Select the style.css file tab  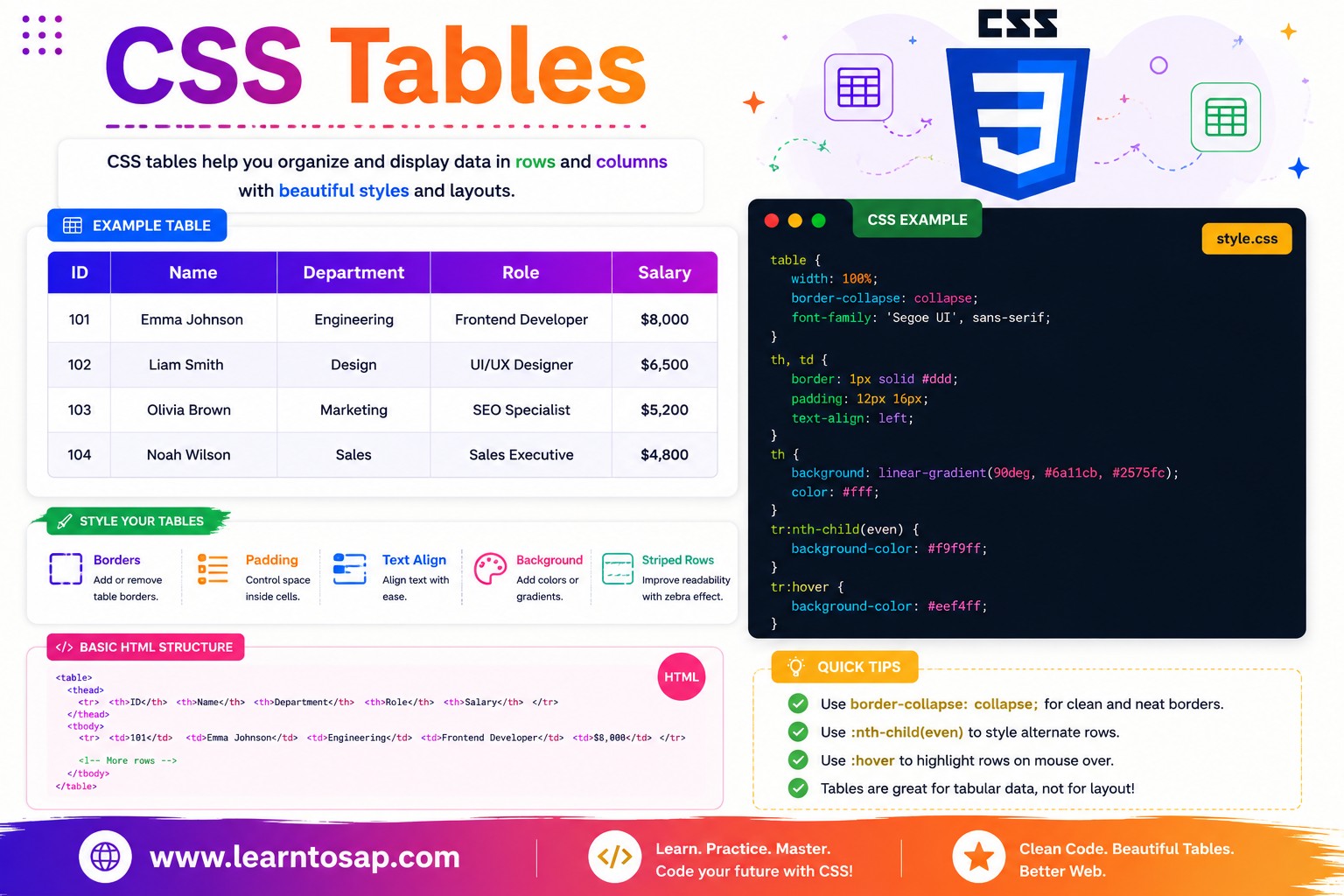[x=1247, y=239]
